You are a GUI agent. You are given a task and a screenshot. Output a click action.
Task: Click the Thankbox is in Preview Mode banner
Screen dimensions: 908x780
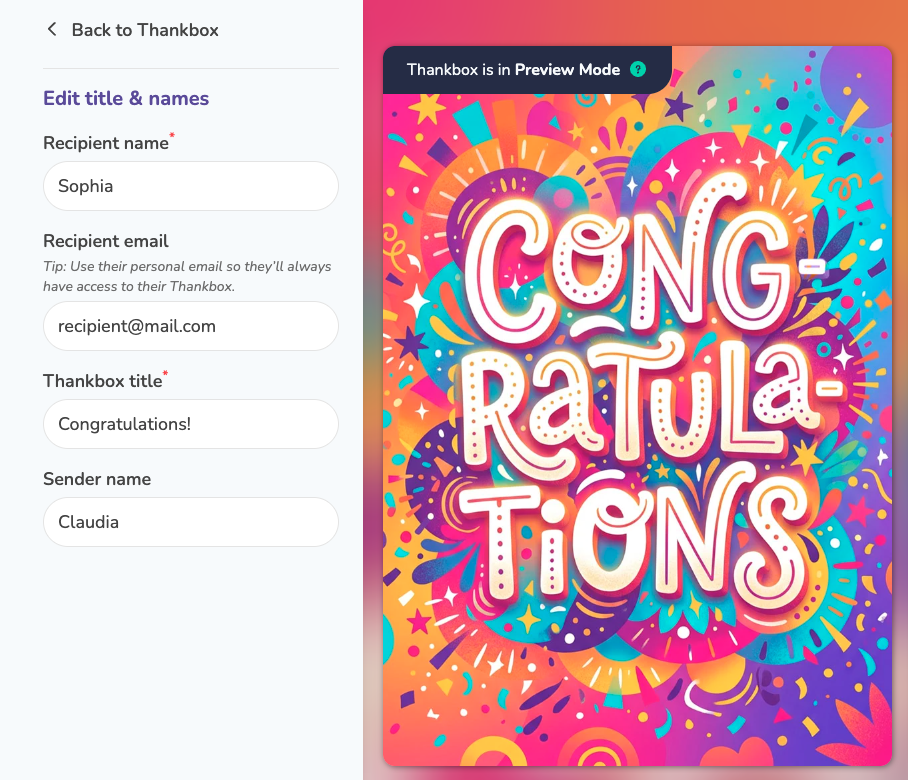tap(527, 69)
